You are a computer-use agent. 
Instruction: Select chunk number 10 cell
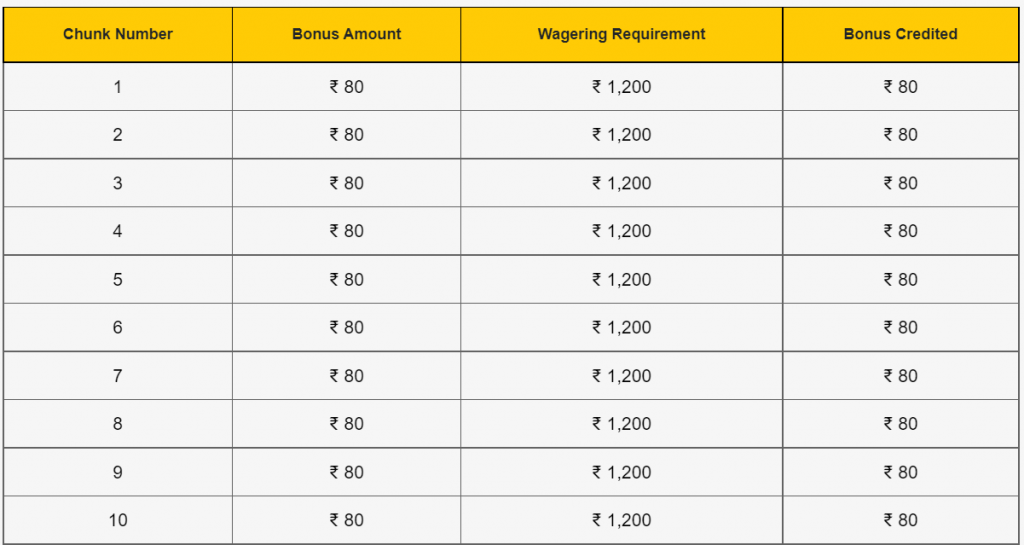pyautogui.click(x=118, y=520)
